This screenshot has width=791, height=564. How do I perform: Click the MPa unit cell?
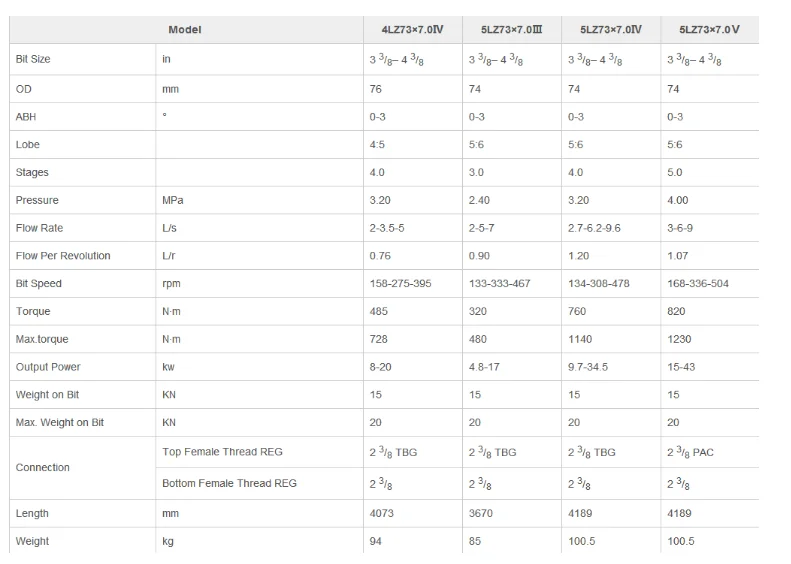point(172,200)
